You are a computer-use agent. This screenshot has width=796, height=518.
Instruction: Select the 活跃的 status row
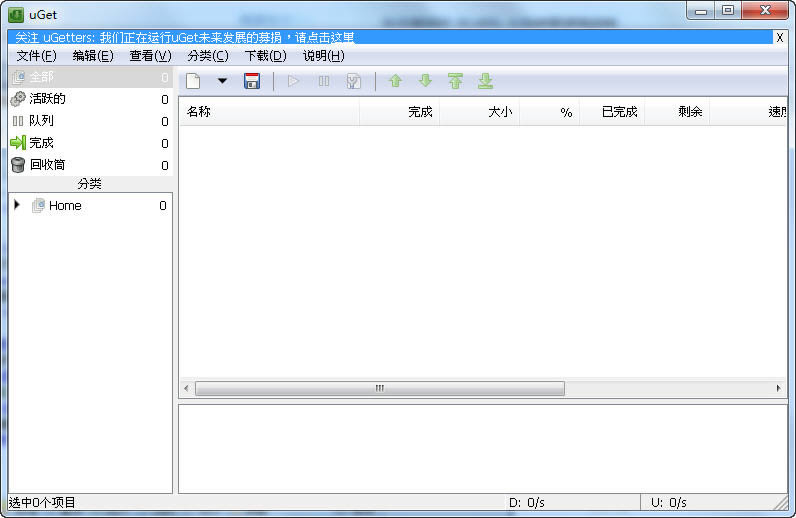(90, 99)
